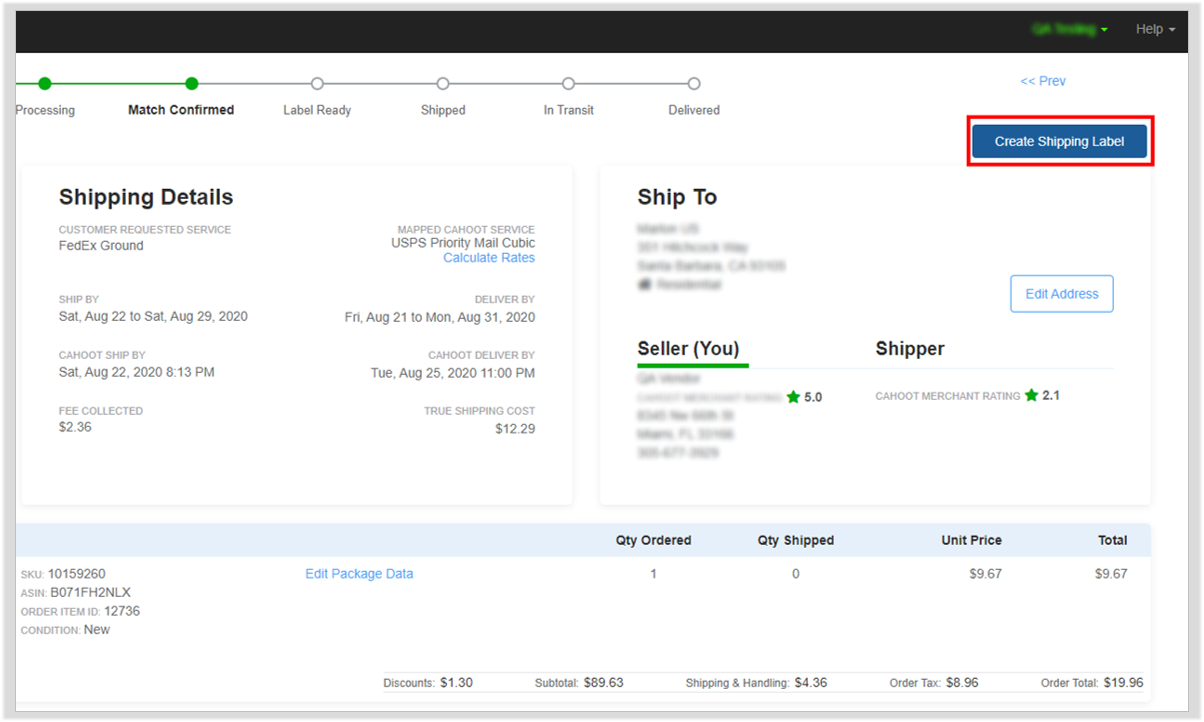Click the ASIN value B071FH2NLX
This screenshot has height=722, width=1204.
pos(91,592)
